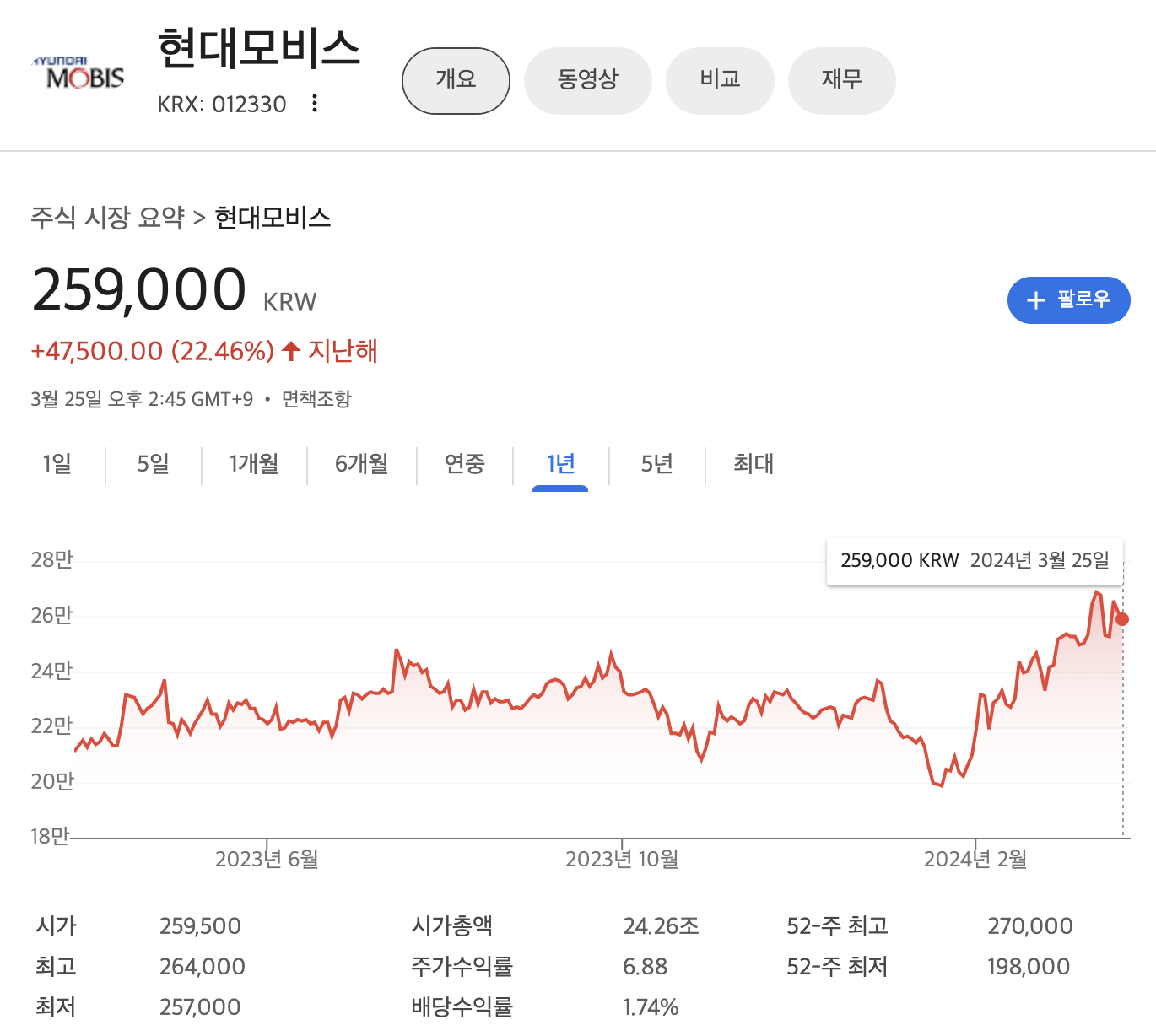Click the 현대모비스 company title
The image size is (1156, 1036).
259,48
